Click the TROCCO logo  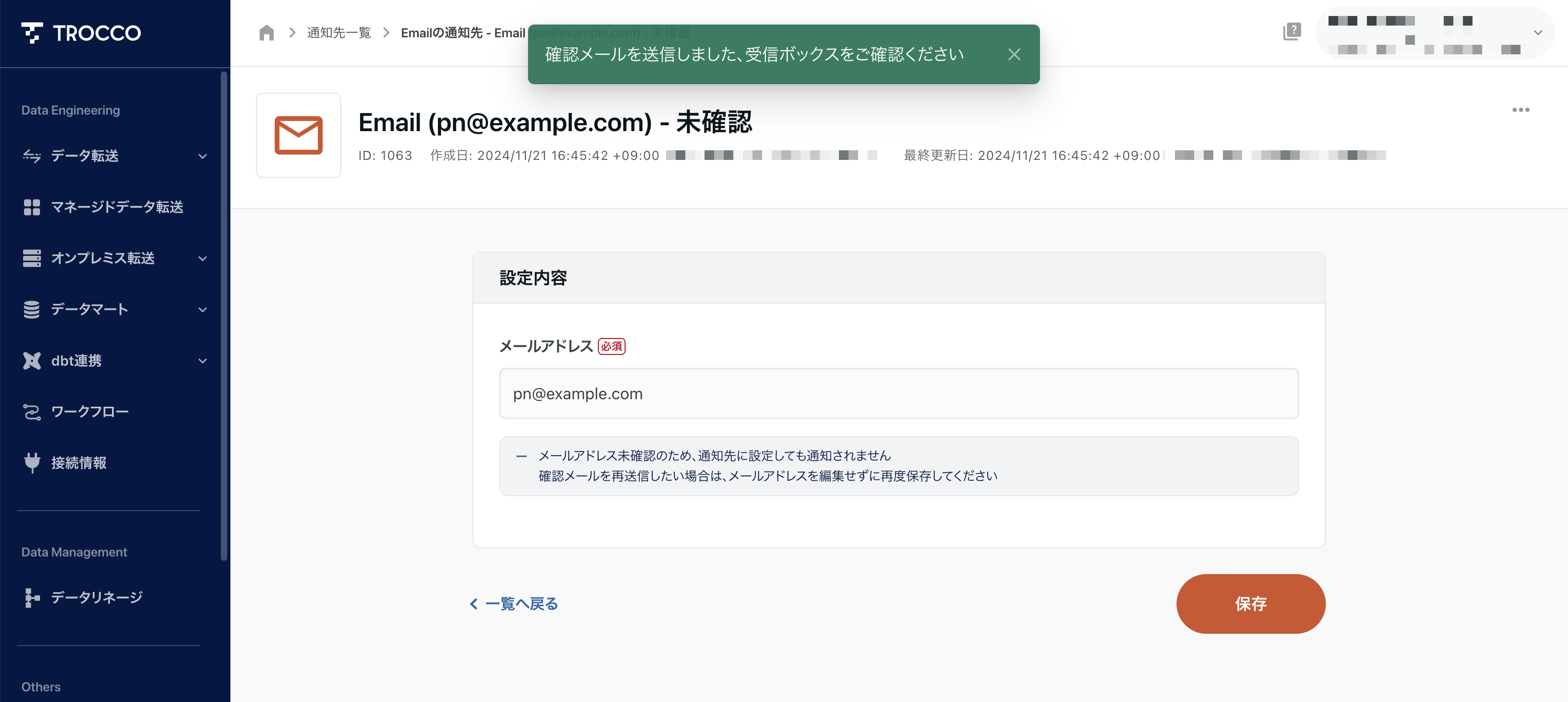tap(81, 33)
